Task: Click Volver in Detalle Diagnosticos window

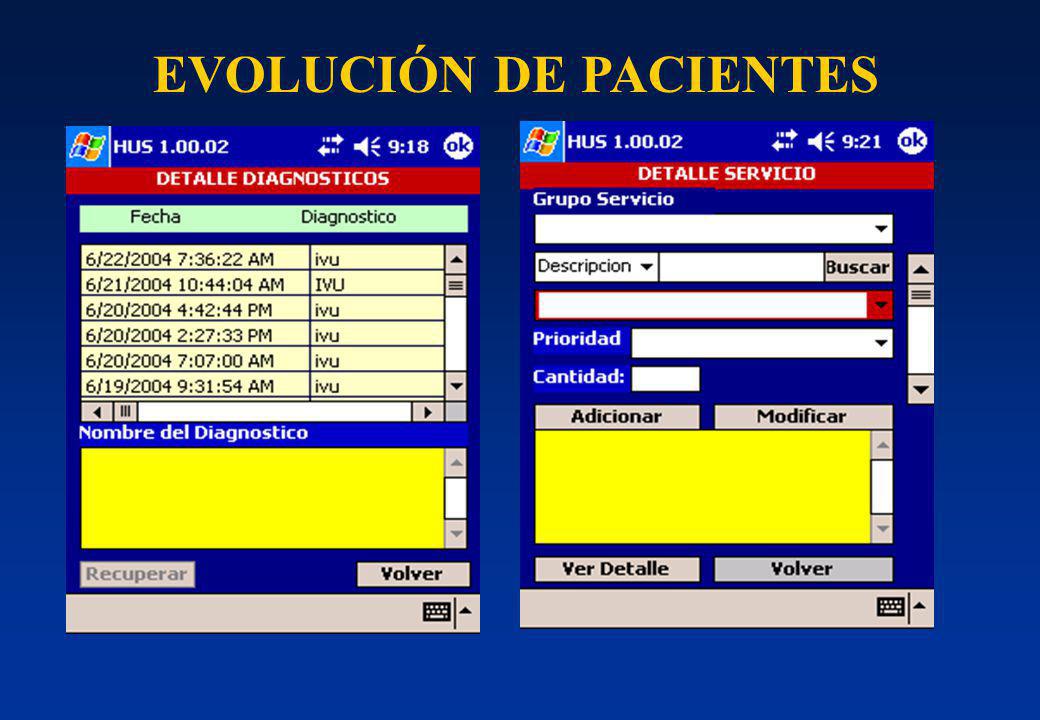Action: (x=413, y=574)
